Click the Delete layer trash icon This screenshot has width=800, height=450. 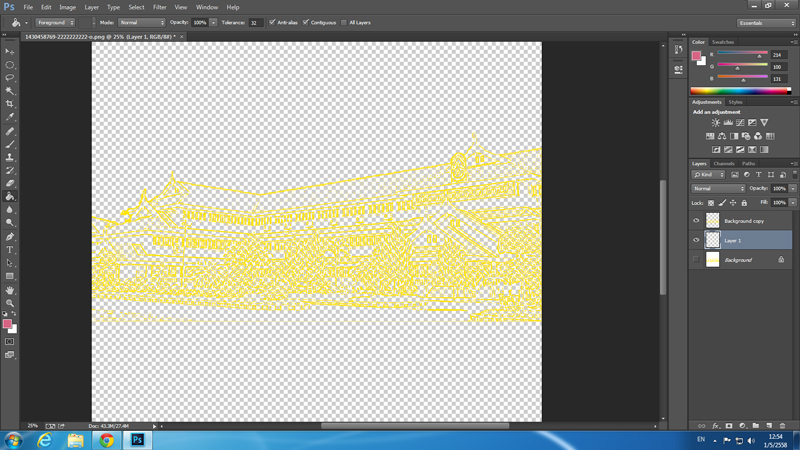click(x=782, y=426)
